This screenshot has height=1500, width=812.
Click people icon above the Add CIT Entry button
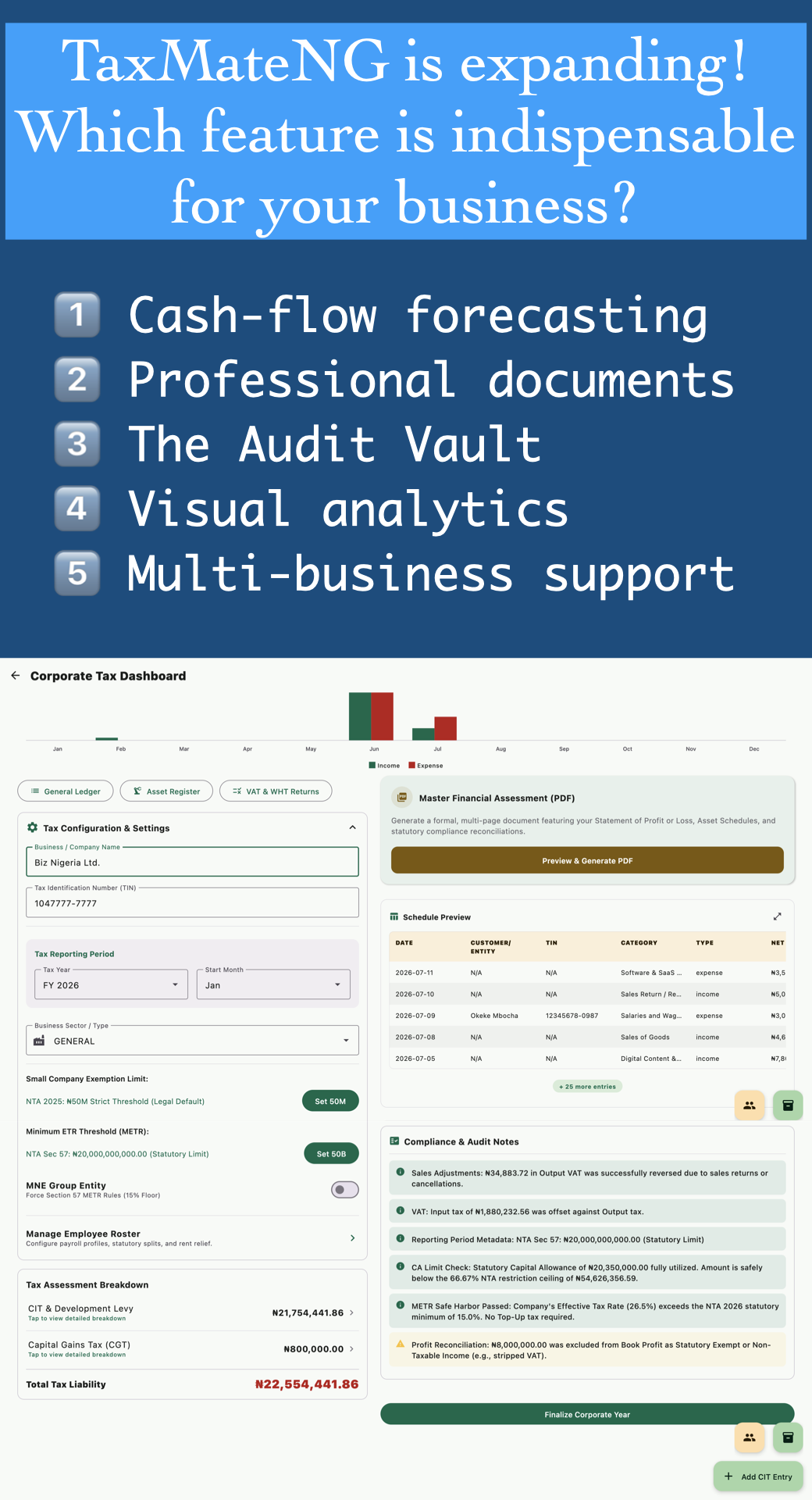[x=750, y=1437]
